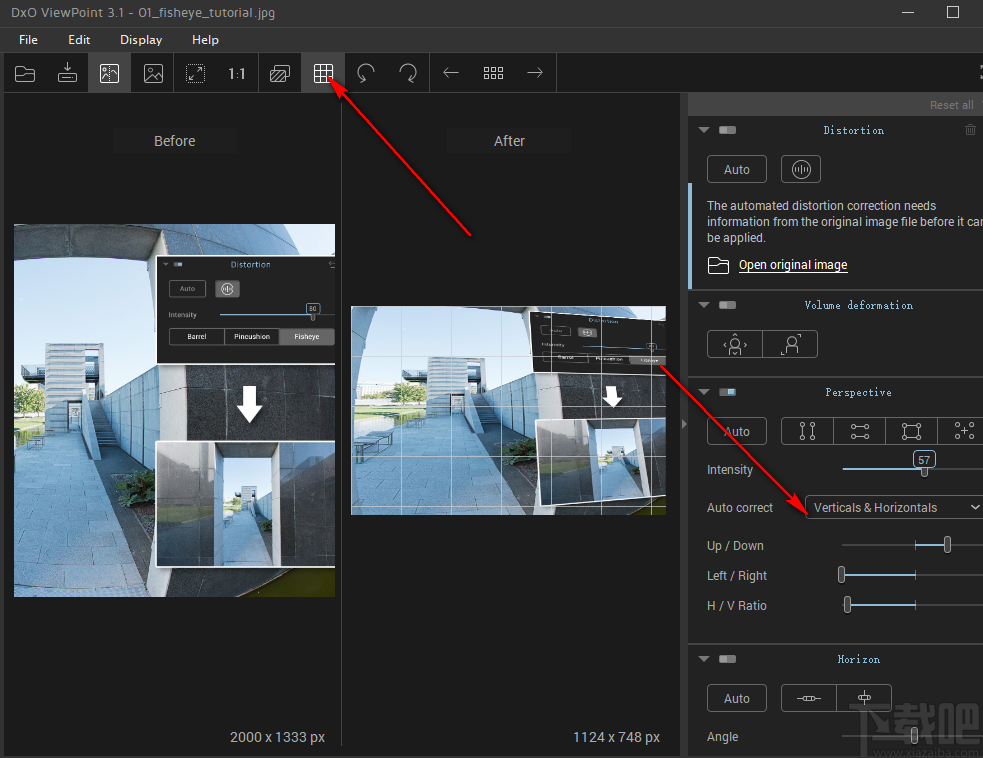This screenshot has width=983, height=758.
Task: Collapse the right panel with side arrow
Action: 684,424
